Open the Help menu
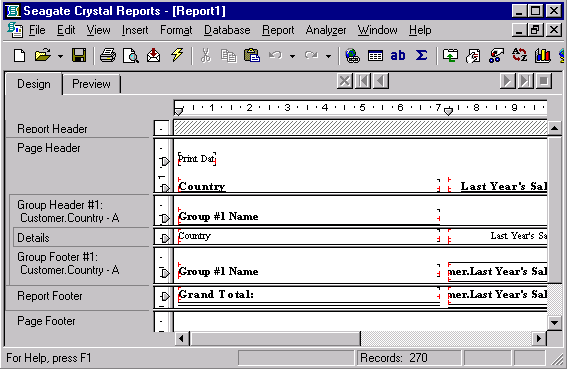Image resolution: width=567 pixels, height=369 pixels. click(x=420, y=30)
